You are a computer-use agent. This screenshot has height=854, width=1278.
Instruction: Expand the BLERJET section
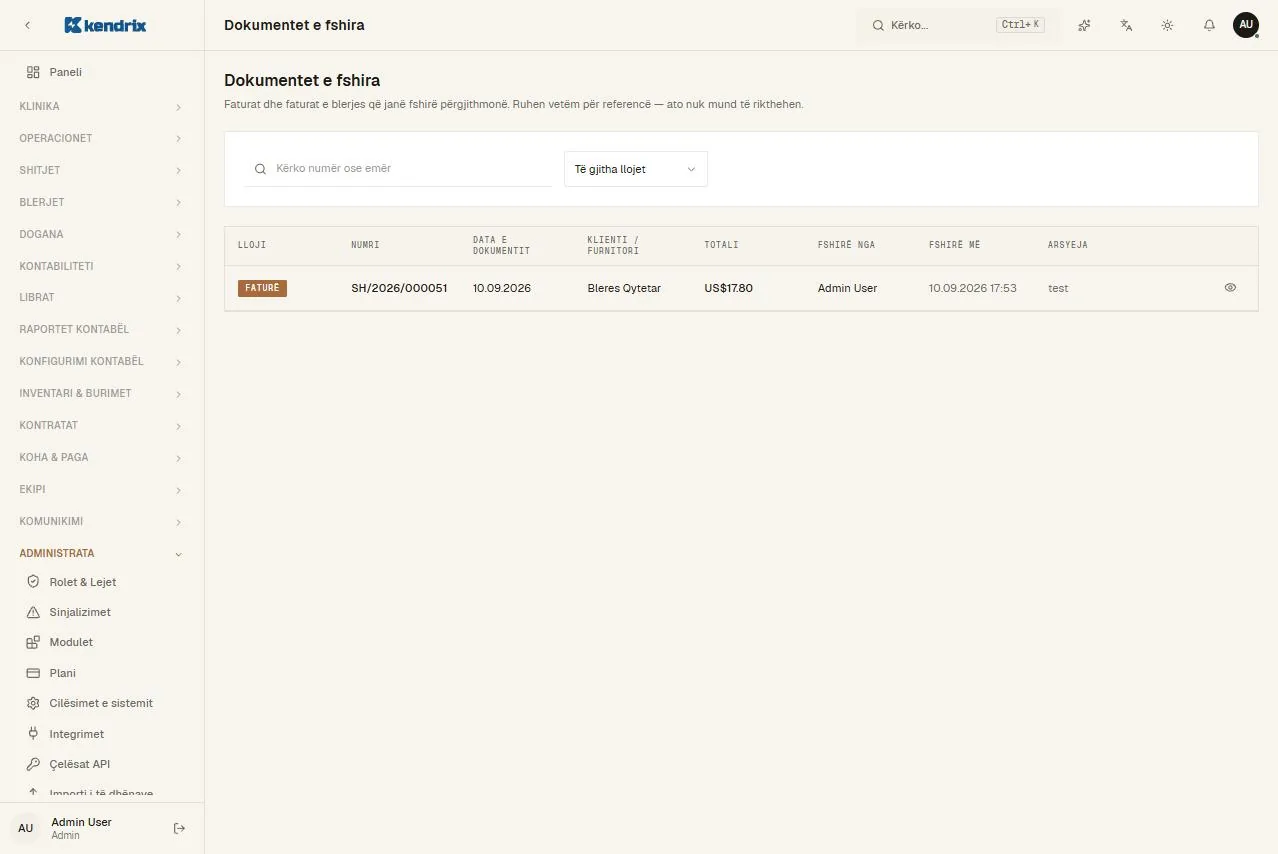pyautogui.click(x=102, y=202)
